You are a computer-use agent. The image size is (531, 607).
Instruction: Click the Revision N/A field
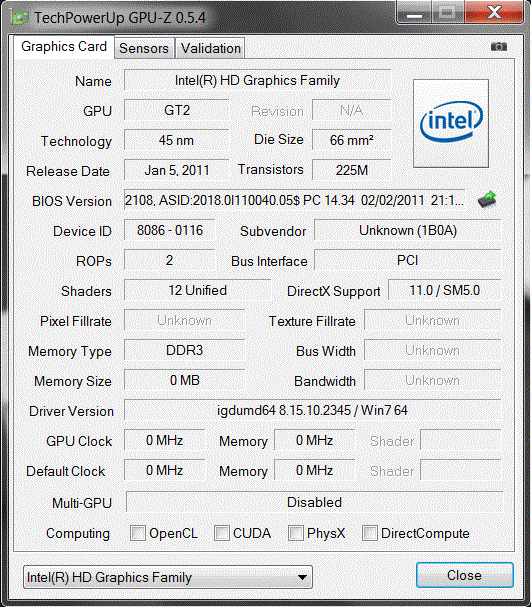(351, 110)
